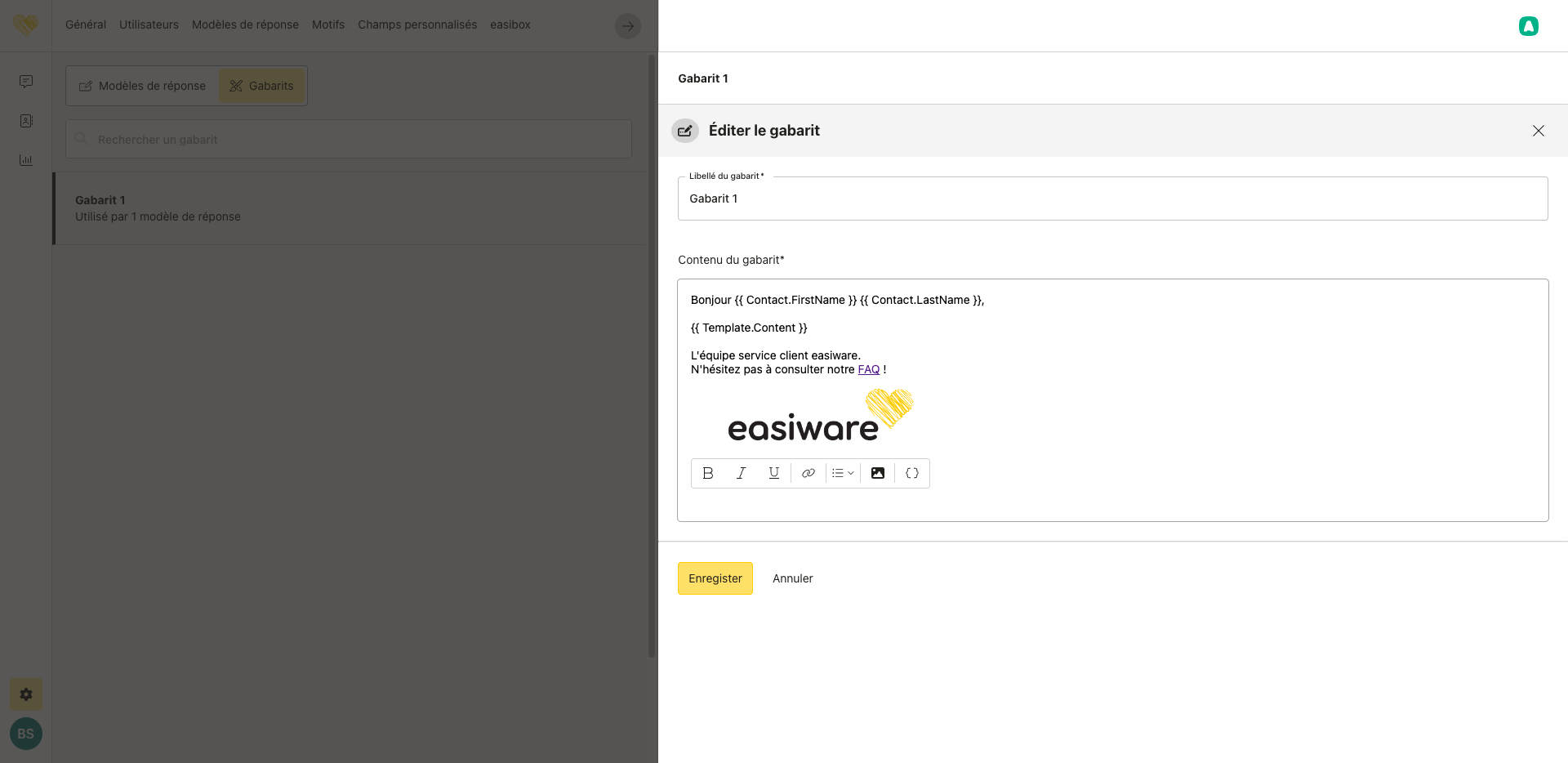Click Annuler to cancel editing
The width and height of the screenshot is (1568, 763).
point(792,578)
